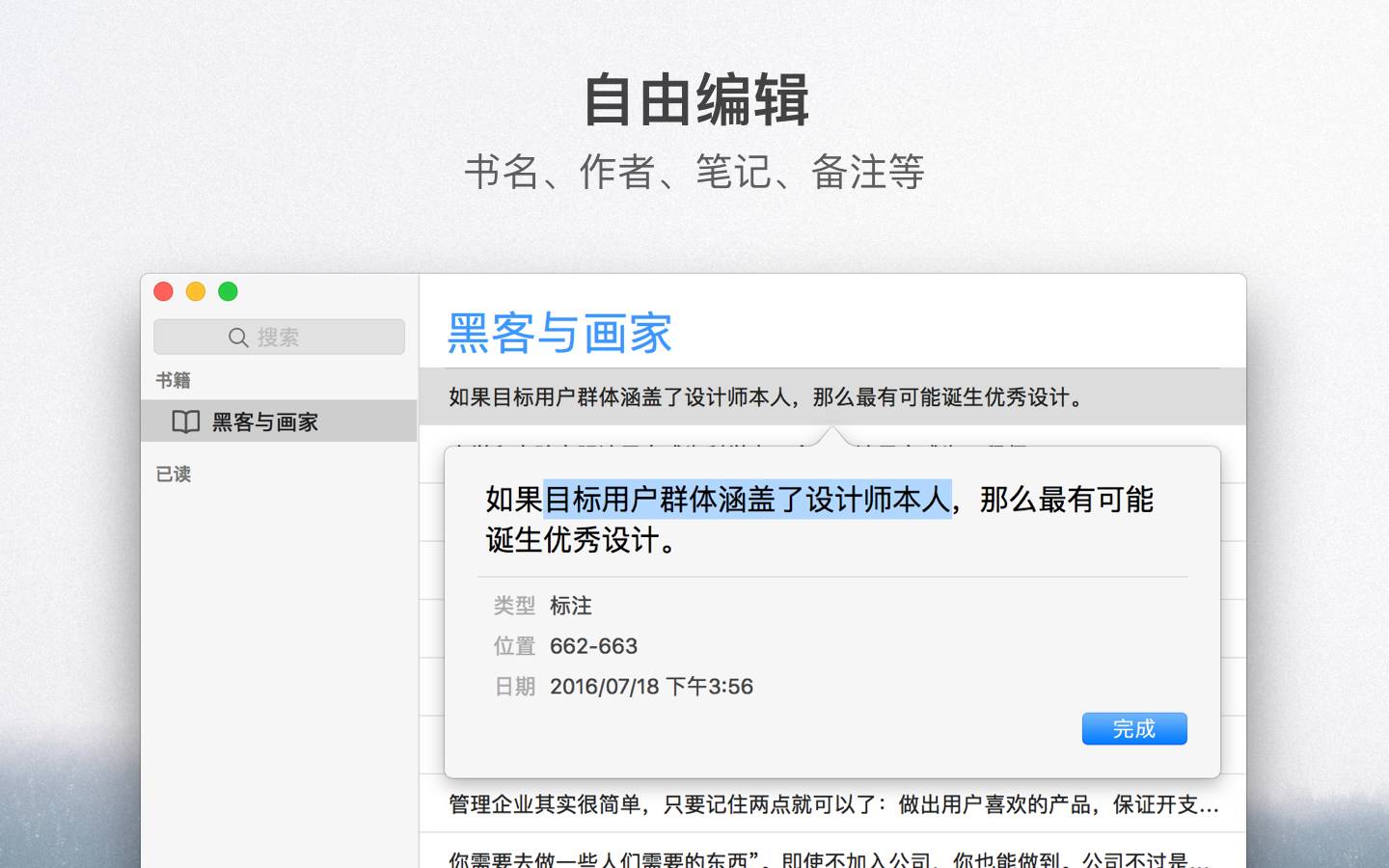Click the red close window button
This screenshot has width=1389, height=868.
[164, 291]
